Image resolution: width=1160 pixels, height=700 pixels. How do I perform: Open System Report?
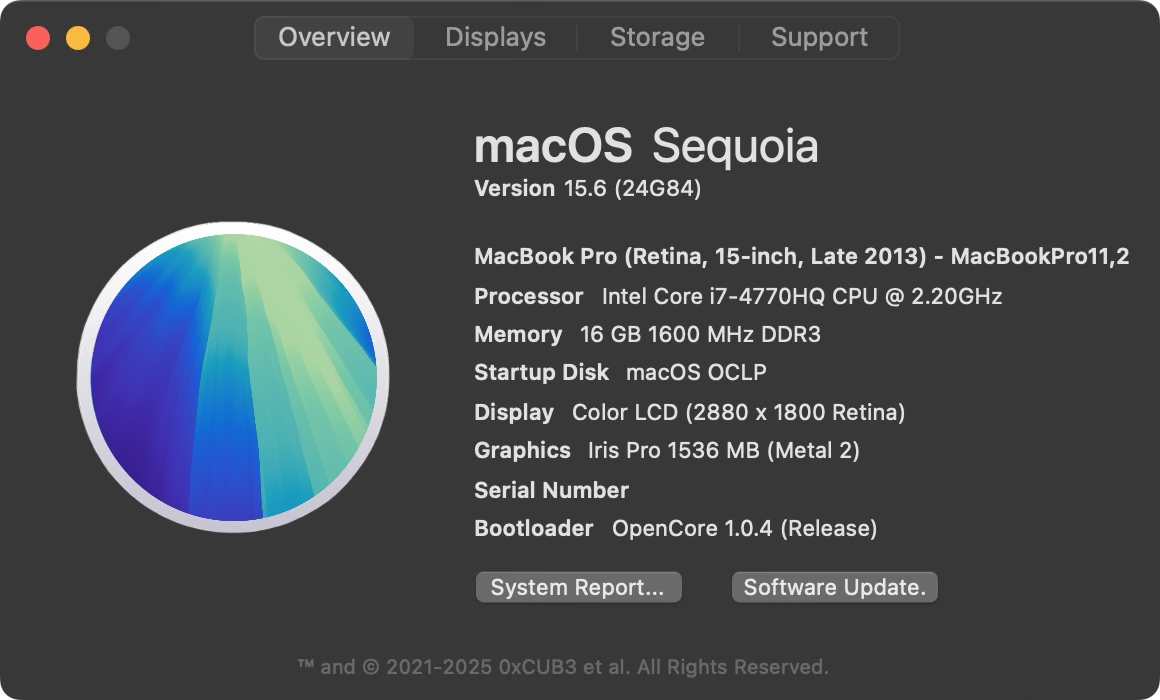[578, 588]
